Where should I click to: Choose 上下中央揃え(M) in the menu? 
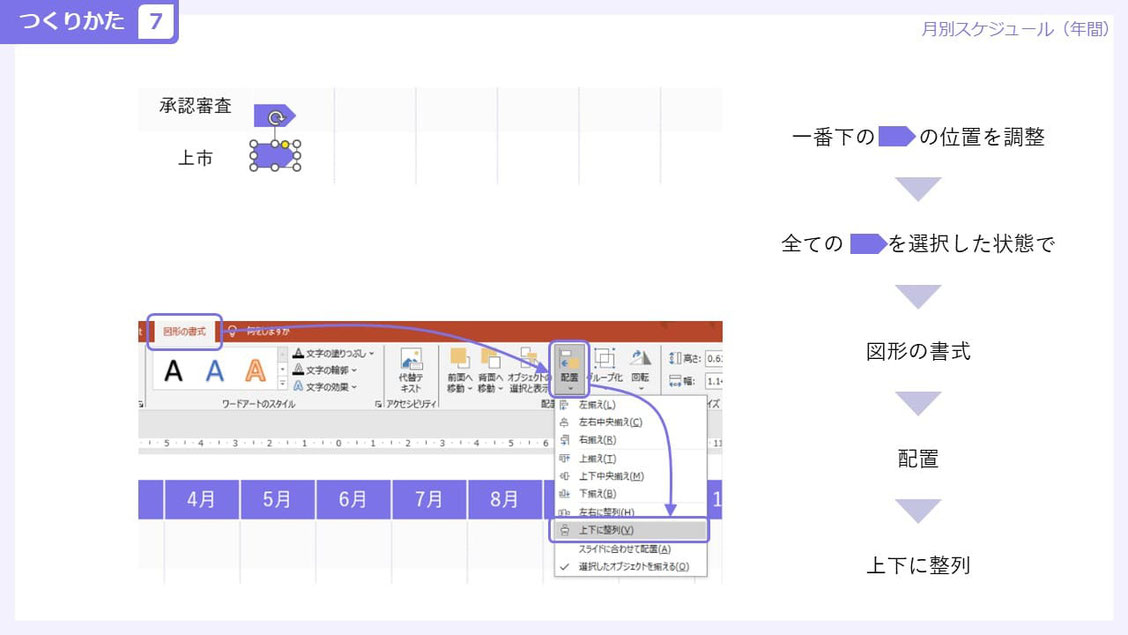pos(630,476)
